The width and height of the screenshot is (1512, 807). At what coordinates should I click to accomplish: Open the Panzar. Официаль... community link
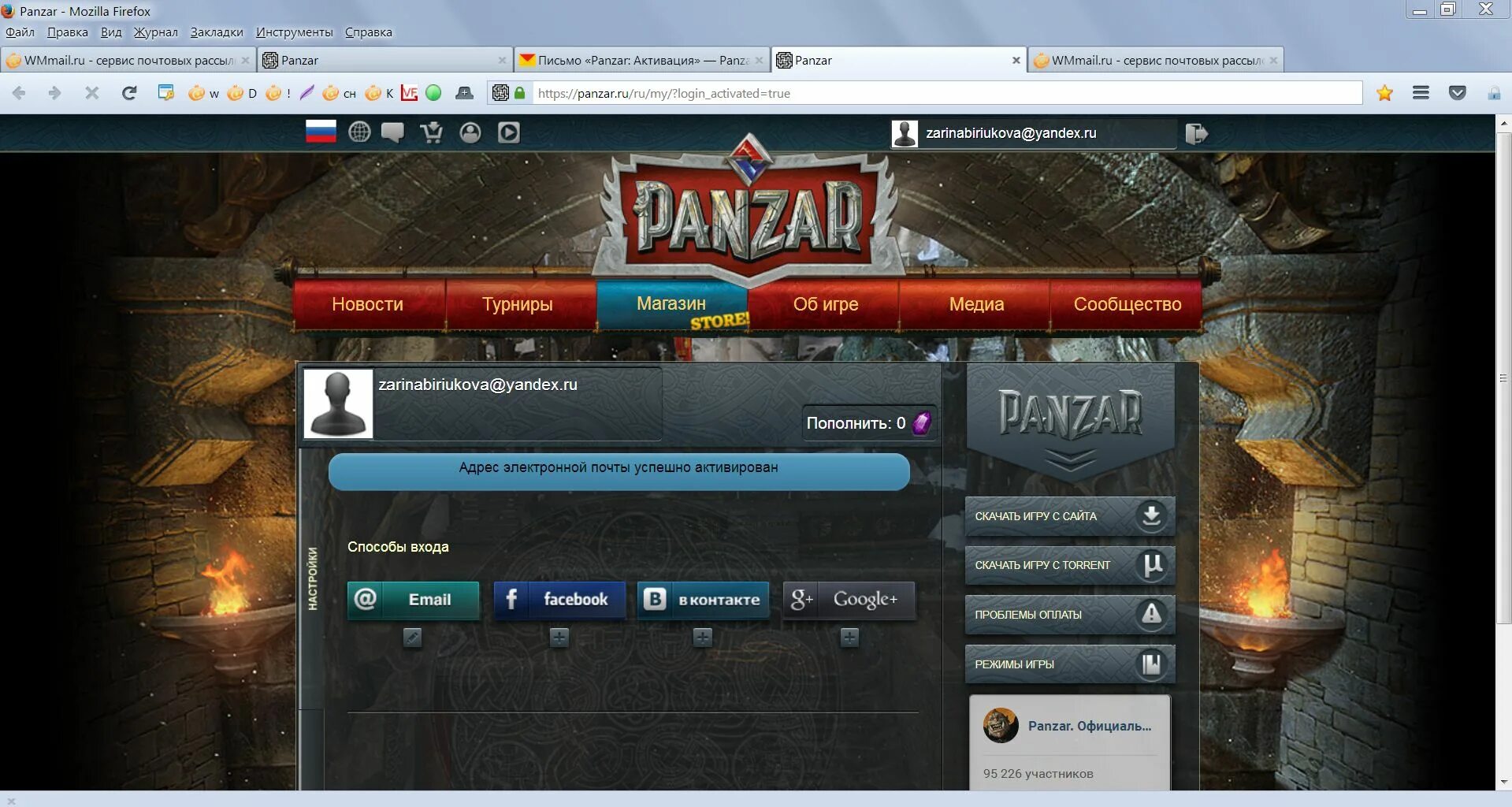click(x=1090, y=726)
